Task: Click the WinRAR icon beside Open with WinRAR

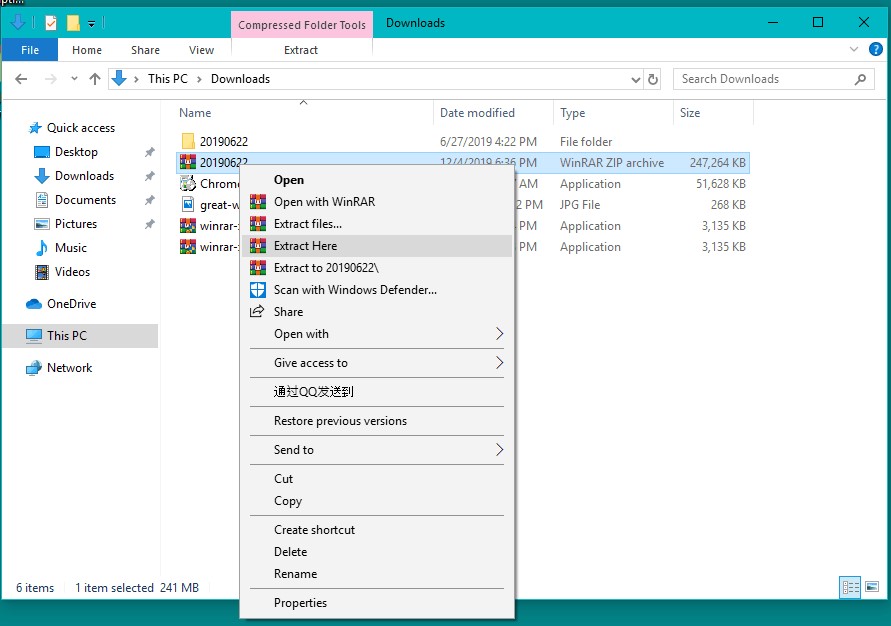Action: (x=258, y=202)
